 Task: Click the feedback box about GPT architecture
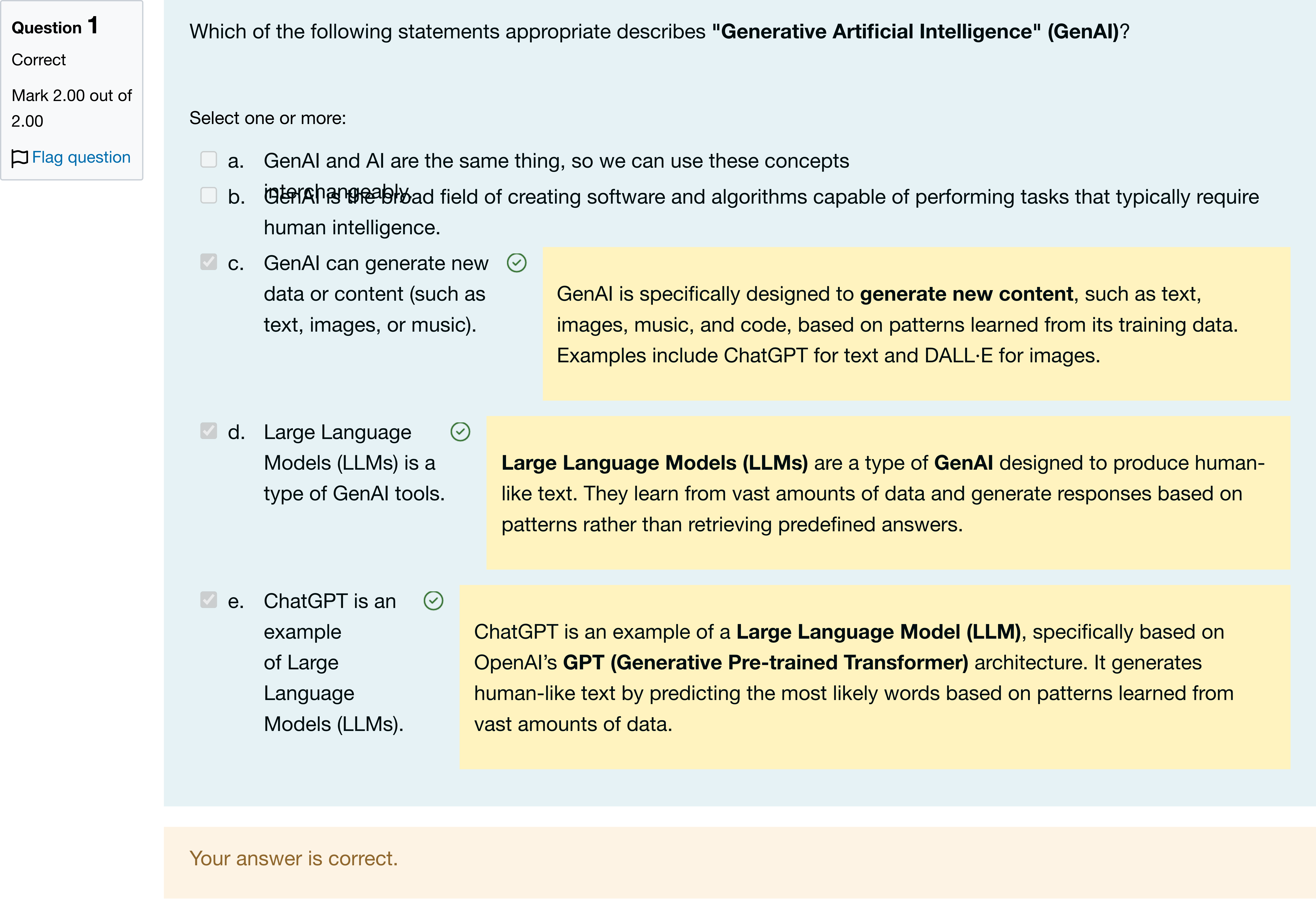[875, 677]
